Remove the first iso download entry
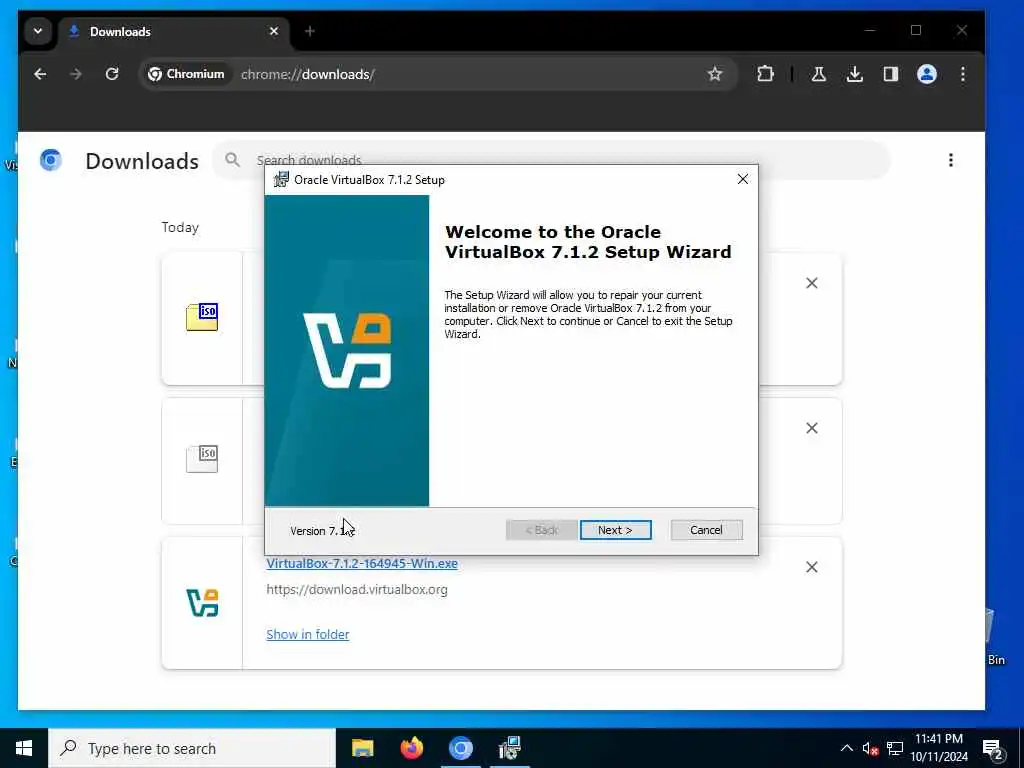The height and width of the screenshot is (768, 1024). (811, 283)
